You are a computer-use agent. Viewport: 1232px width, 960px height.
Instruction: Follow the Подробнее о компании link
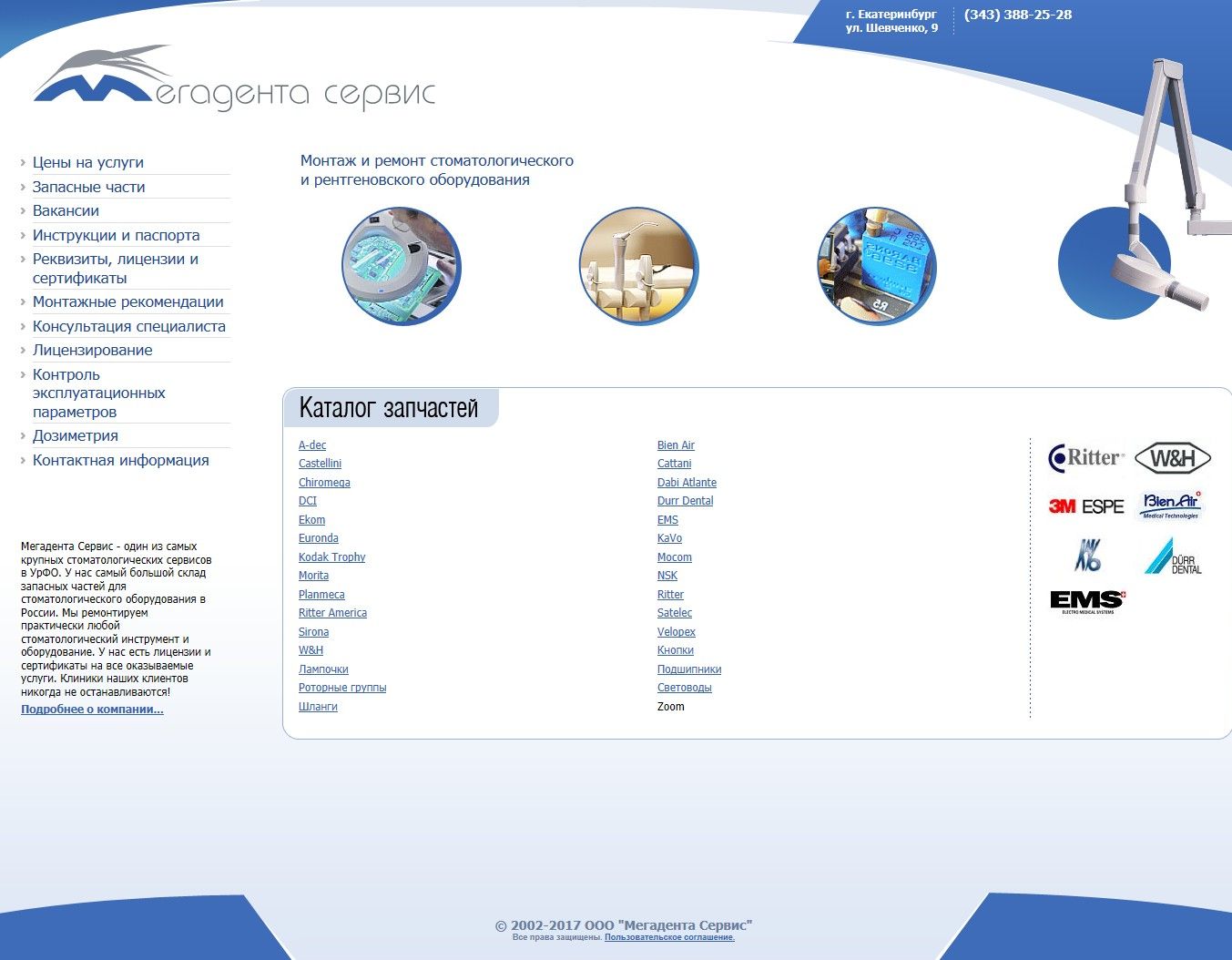tap(92, 710)
